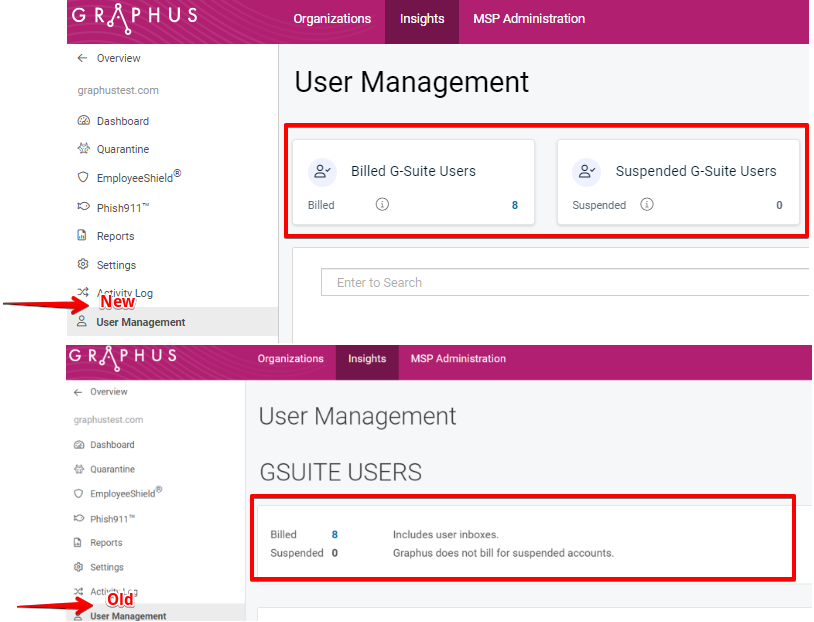Click the User Management heading in the lower screen
Viewport: 814px width, 622px height.
tap(357, 416)
